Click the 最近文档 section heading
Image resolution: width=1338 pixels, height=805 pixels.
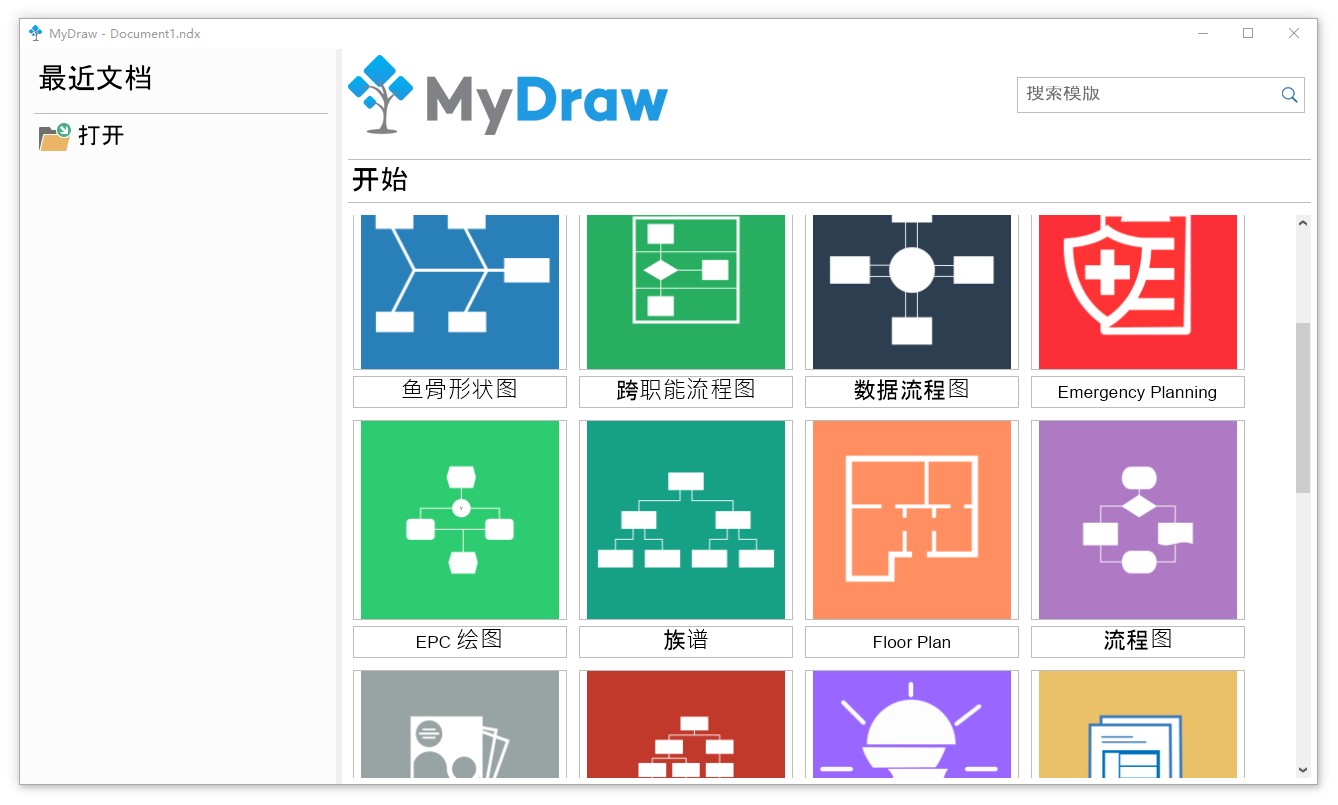(95, 78)
